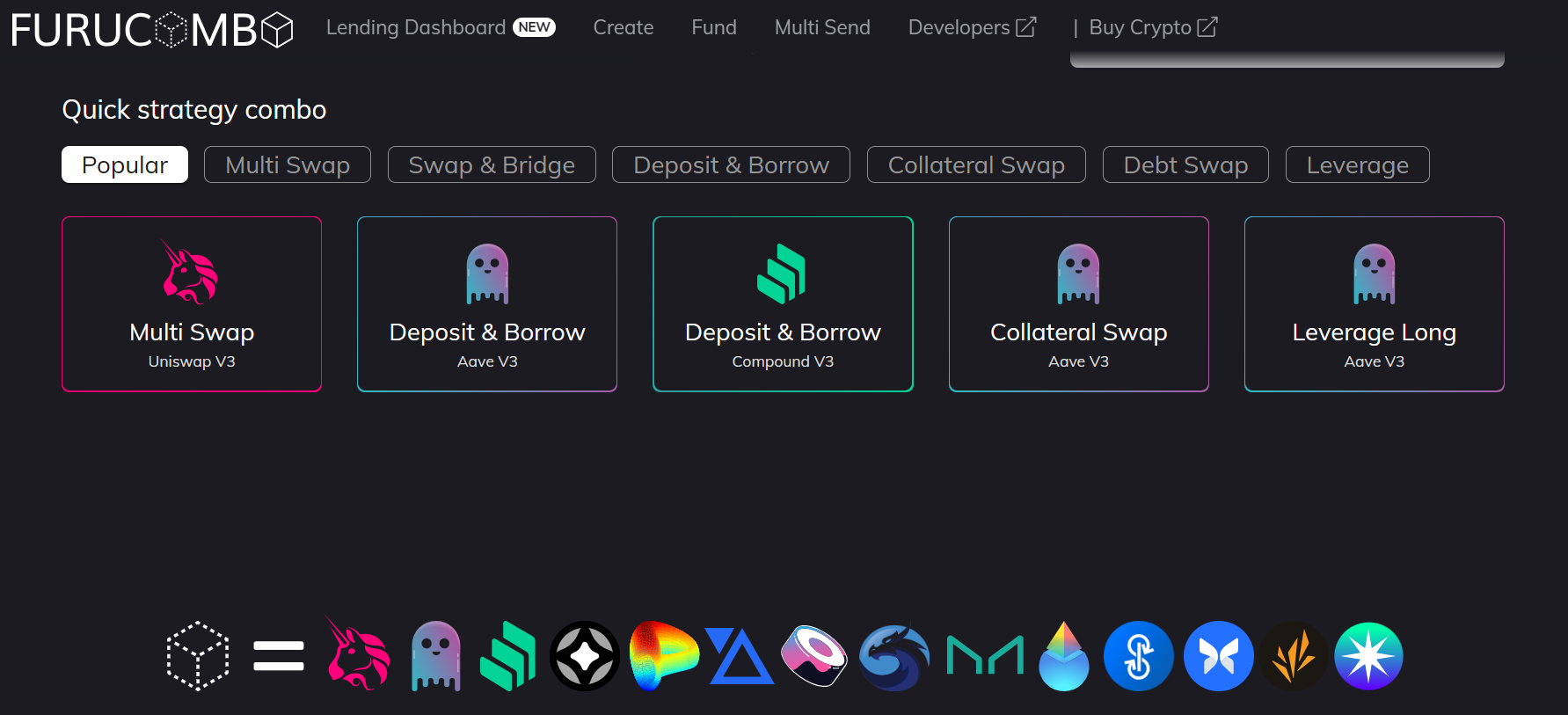Open the Collateral Swap Aave V3 card
This screenshot has height=715, width=1568.
[1079, 303]
